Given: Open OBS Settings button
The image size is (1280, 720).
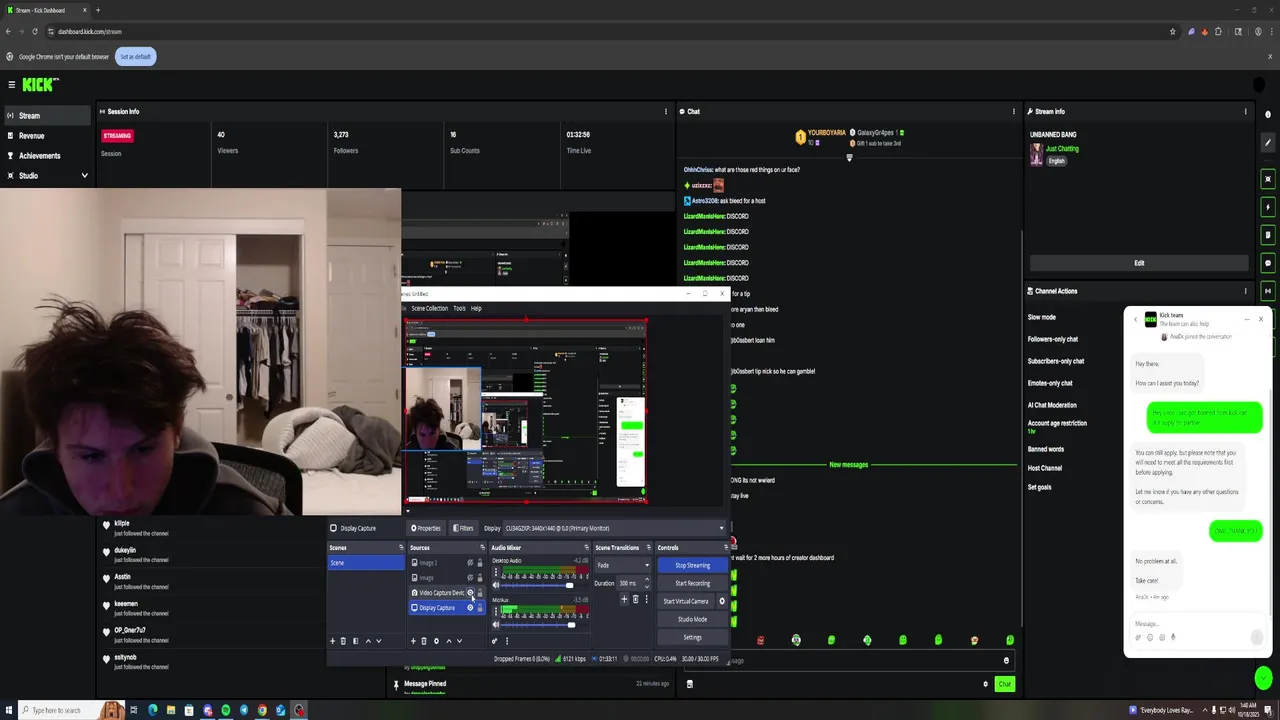Looking at the screenshot, I should pyautogui.click(x=692, y=637).
